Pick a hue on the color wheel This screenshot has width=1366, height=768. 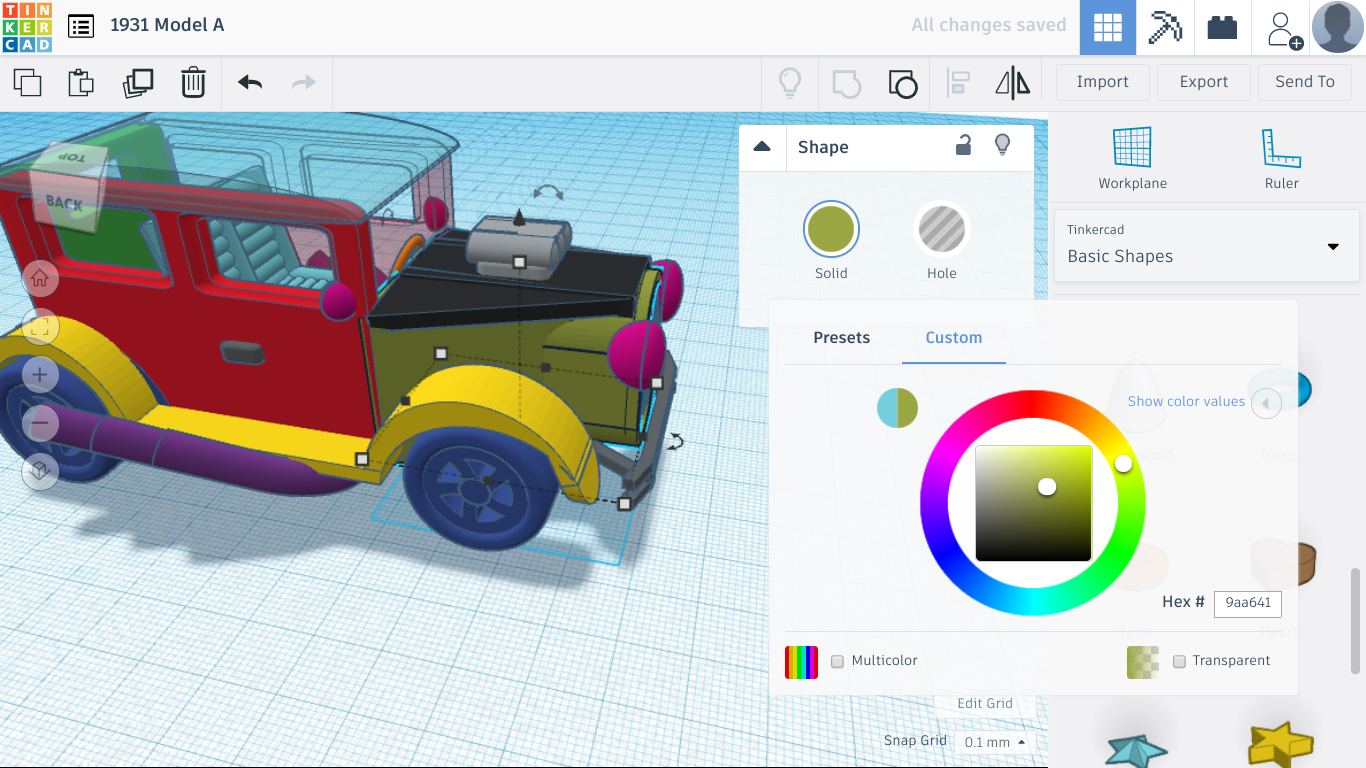tap(1123, 463)
